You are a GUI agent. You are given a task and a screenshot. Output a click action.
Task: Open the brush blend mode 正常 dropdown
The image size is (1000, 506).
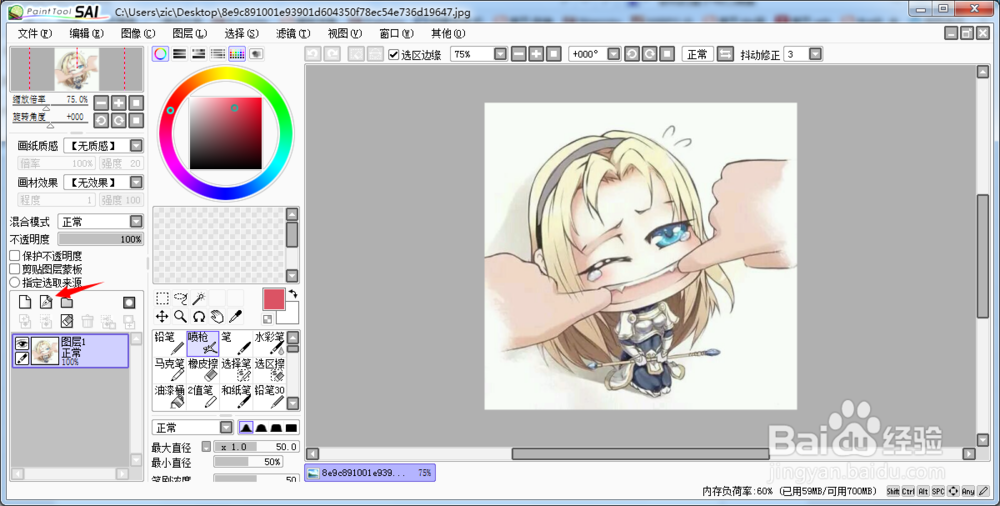point(226,428)
